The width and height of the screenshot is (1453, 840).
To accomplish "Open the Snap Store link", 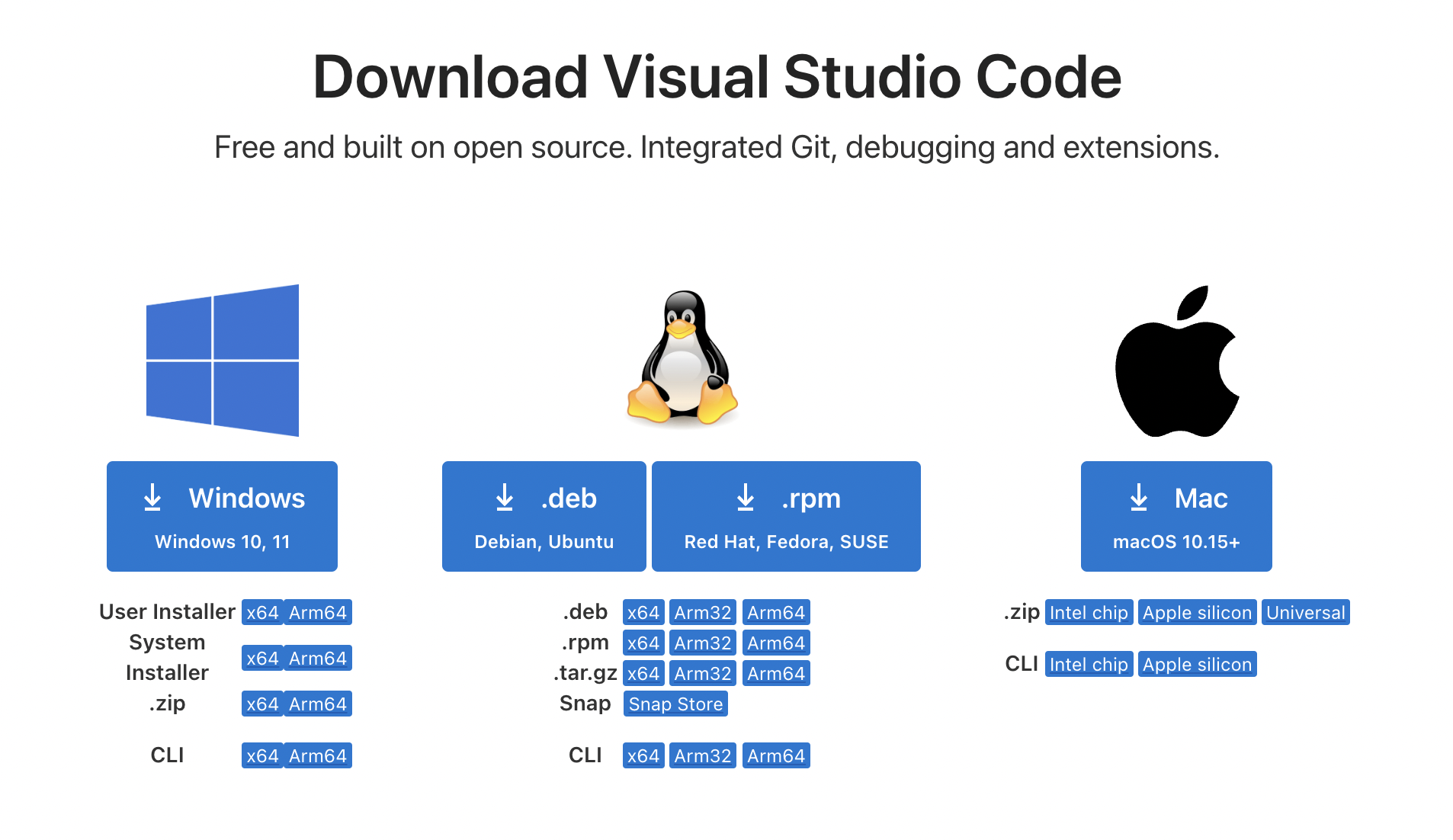I will 675,704.
